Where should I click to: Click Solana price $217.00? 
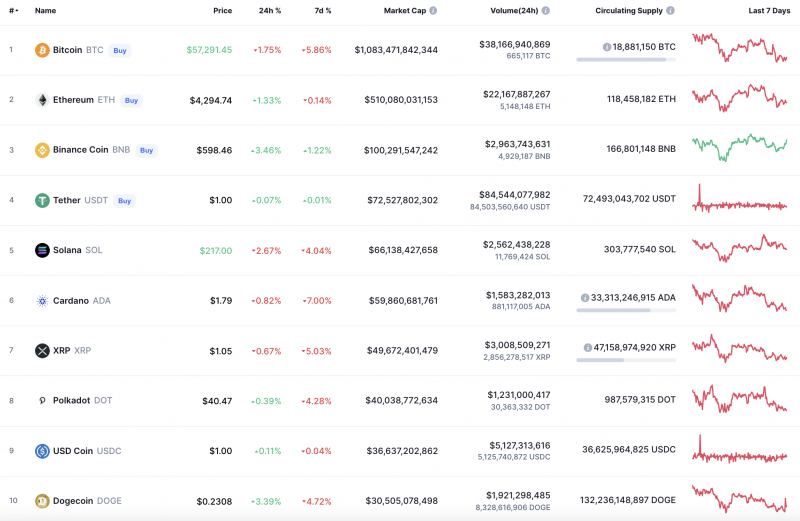(216, 251)
